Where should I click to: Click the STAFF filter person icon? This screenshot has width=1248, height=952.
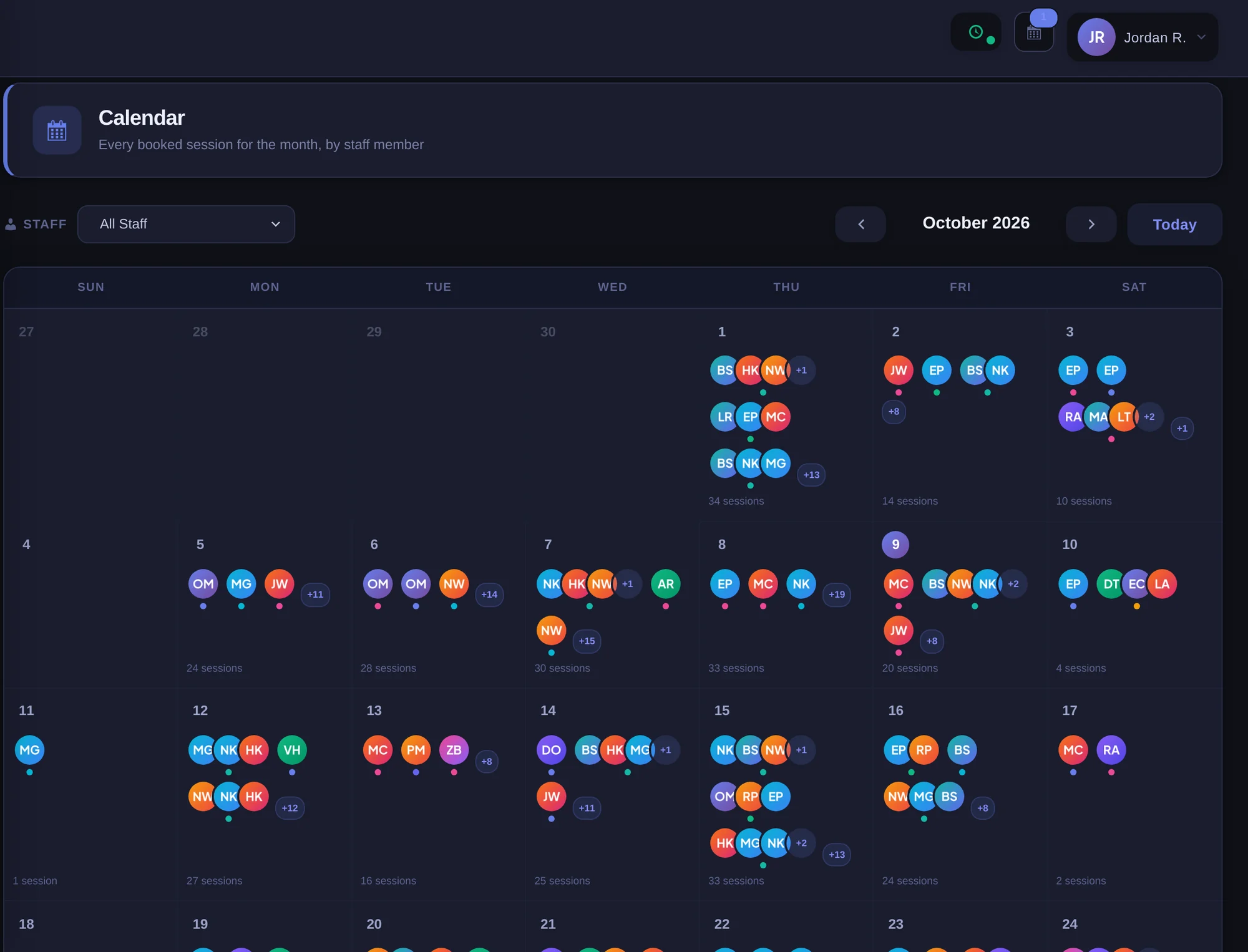(x=11, y=224)
